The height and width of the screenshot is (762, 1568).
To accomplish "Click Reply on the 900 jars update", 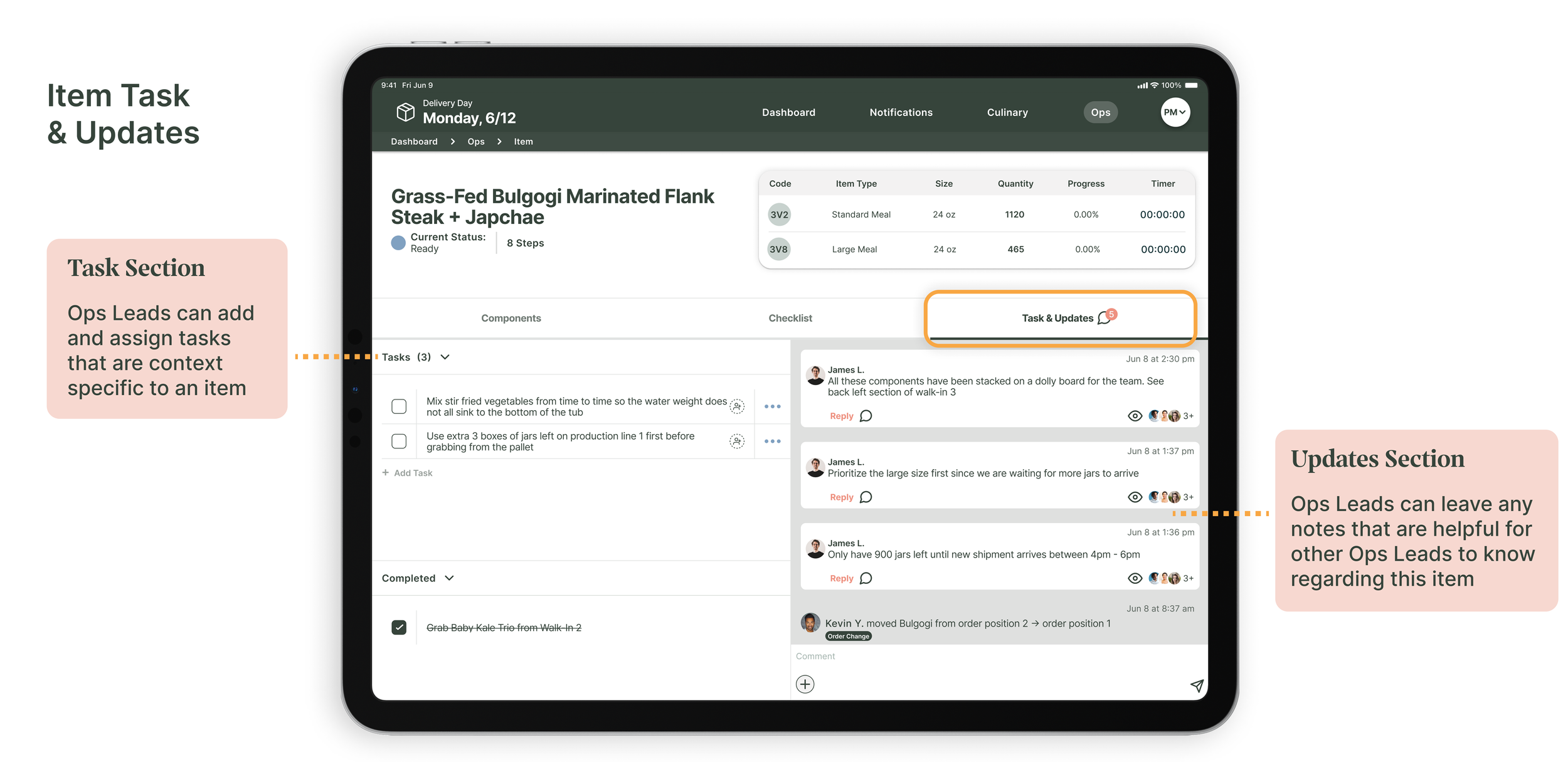I will [841, 578].
